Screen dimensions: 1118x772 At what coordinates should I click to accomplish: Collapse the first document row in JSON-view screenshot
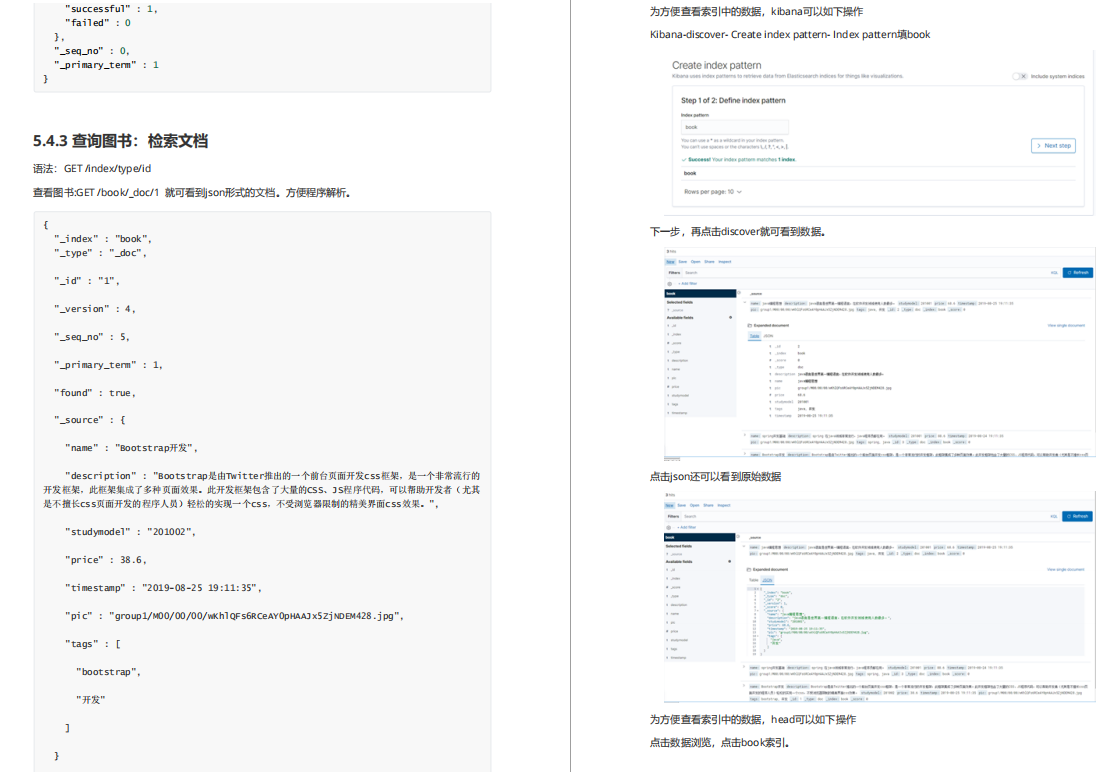[x=744, y=547]
